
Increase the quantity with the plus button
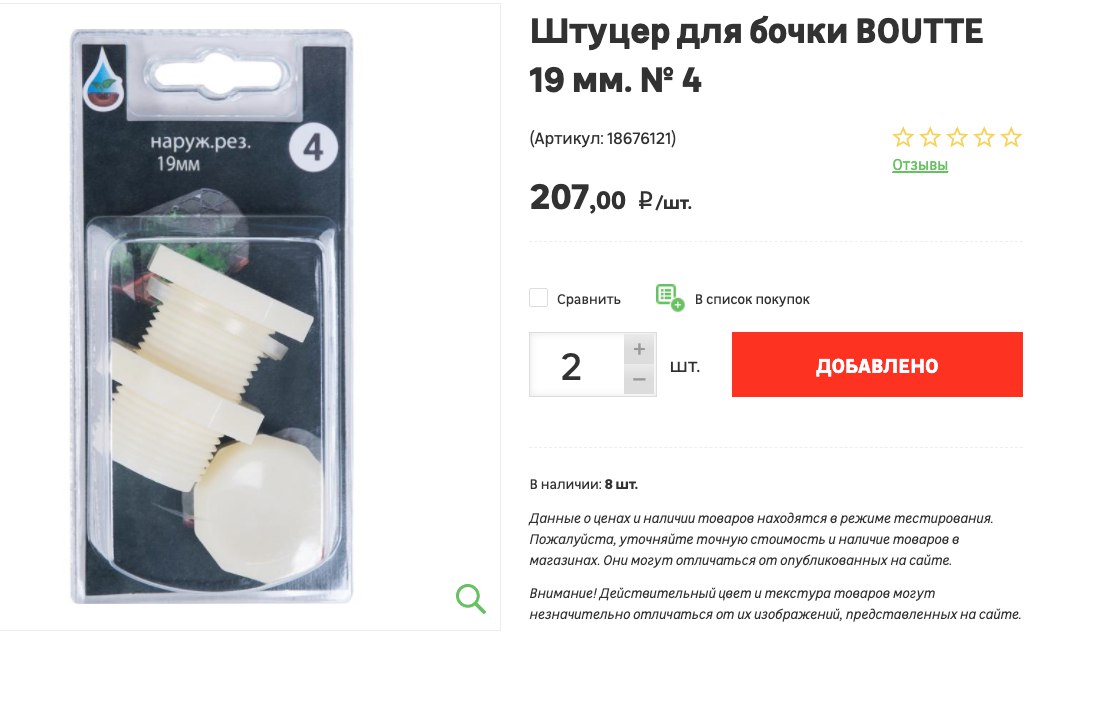pos(639,349)
